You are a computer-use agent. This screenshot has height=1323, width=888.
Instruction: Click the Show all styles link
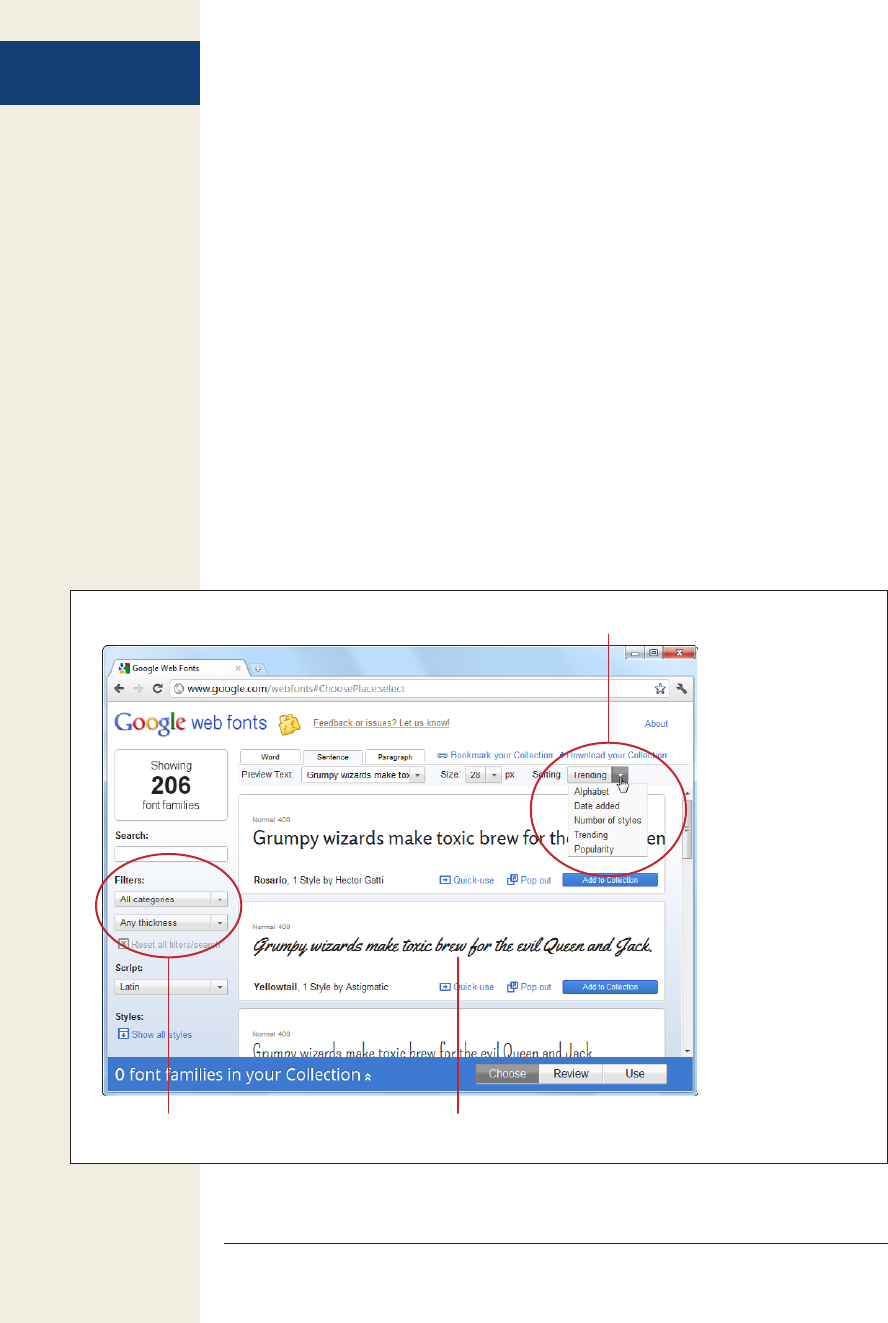[x=162, y=1035]
